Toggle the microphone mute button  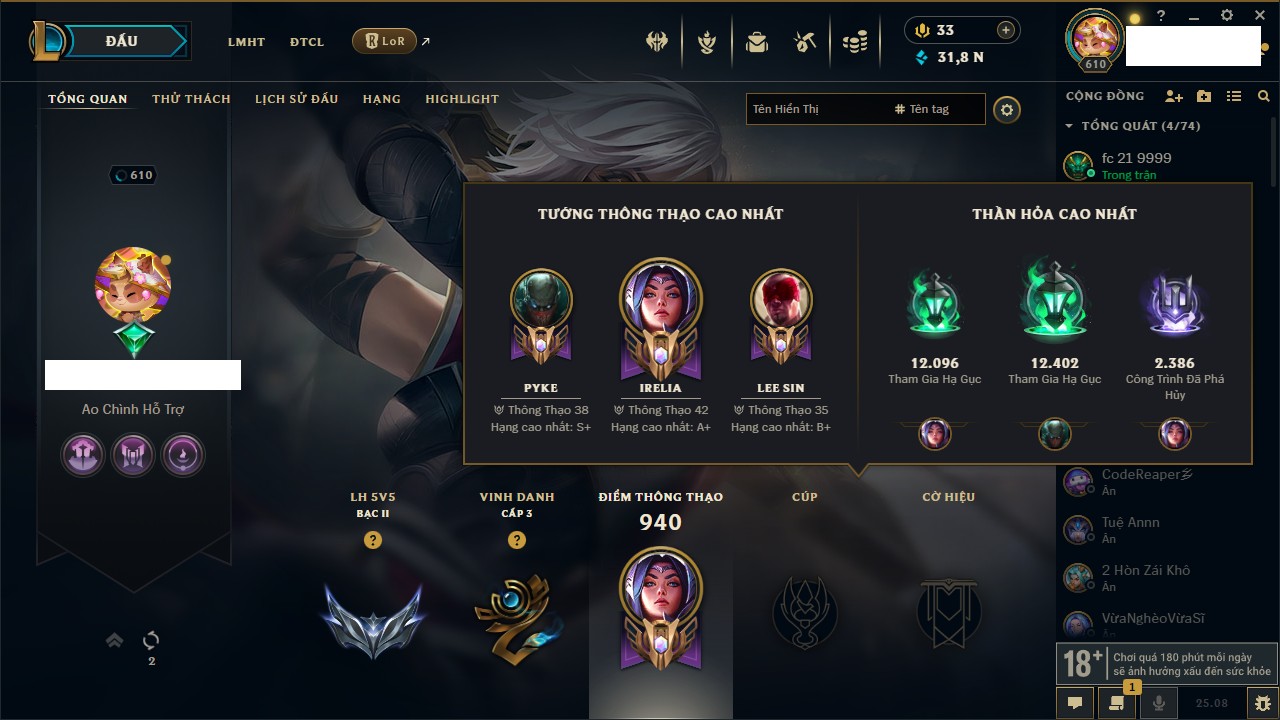(1159, 703)
